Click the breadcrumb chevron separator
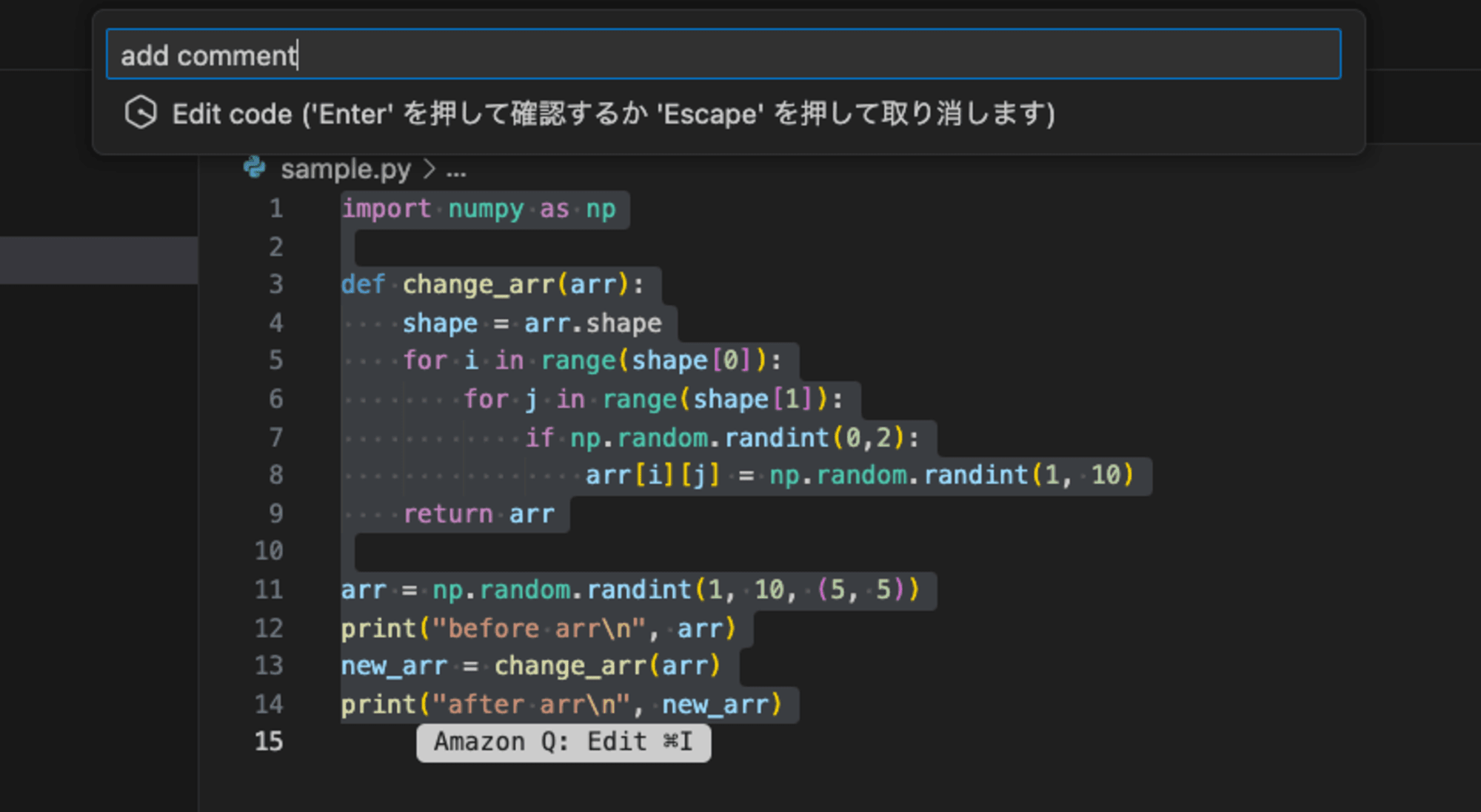 429,170
